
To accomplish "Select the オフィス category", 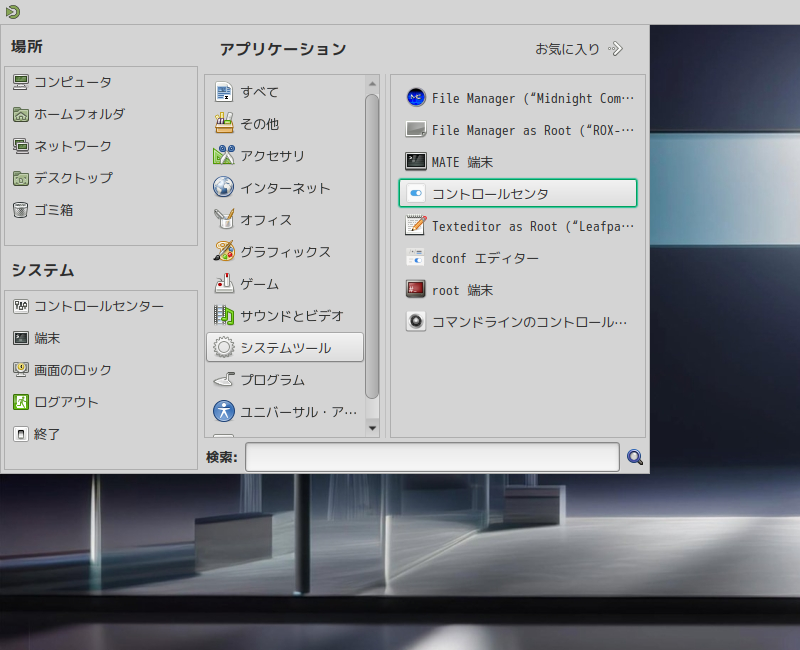I will coord(285,220).
